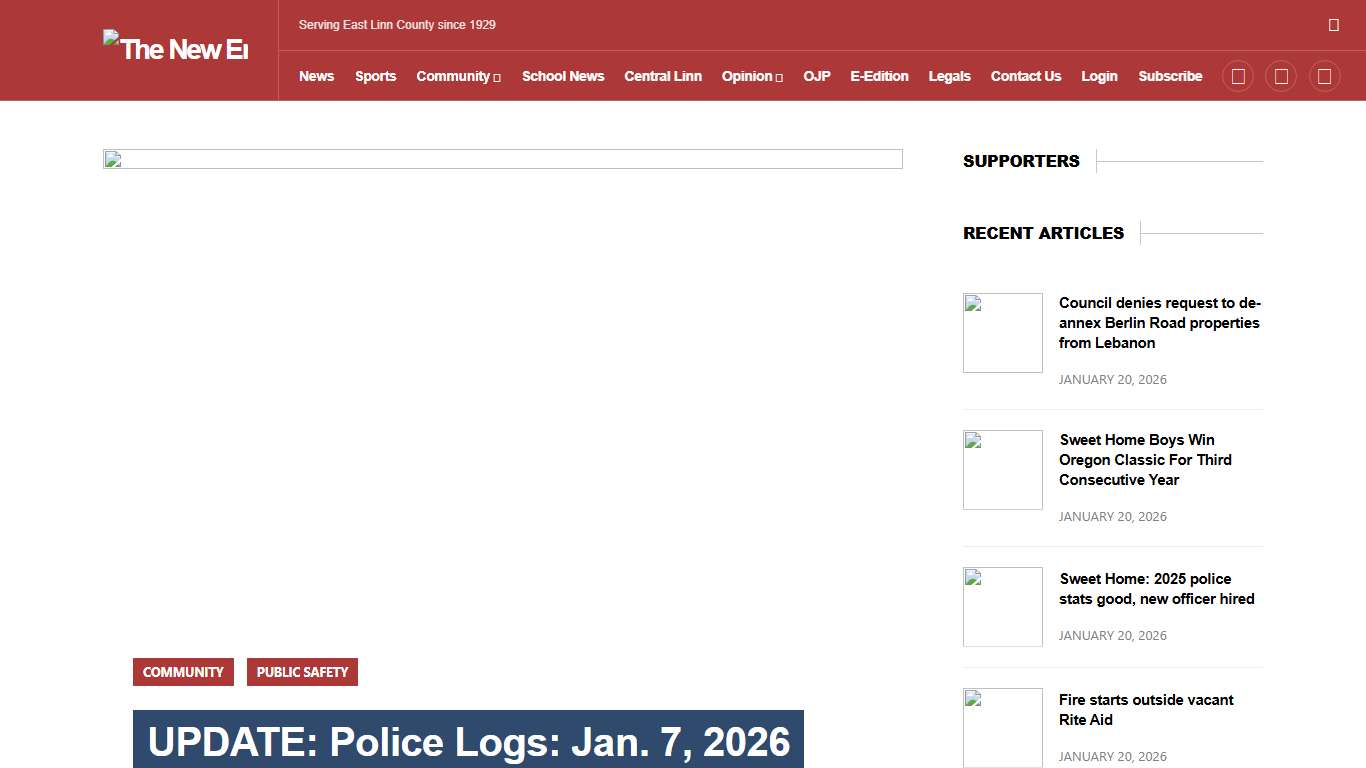Open the Central Linn section
The height and width of the screenshot is (768, 1366).
[x=663, y=76]
